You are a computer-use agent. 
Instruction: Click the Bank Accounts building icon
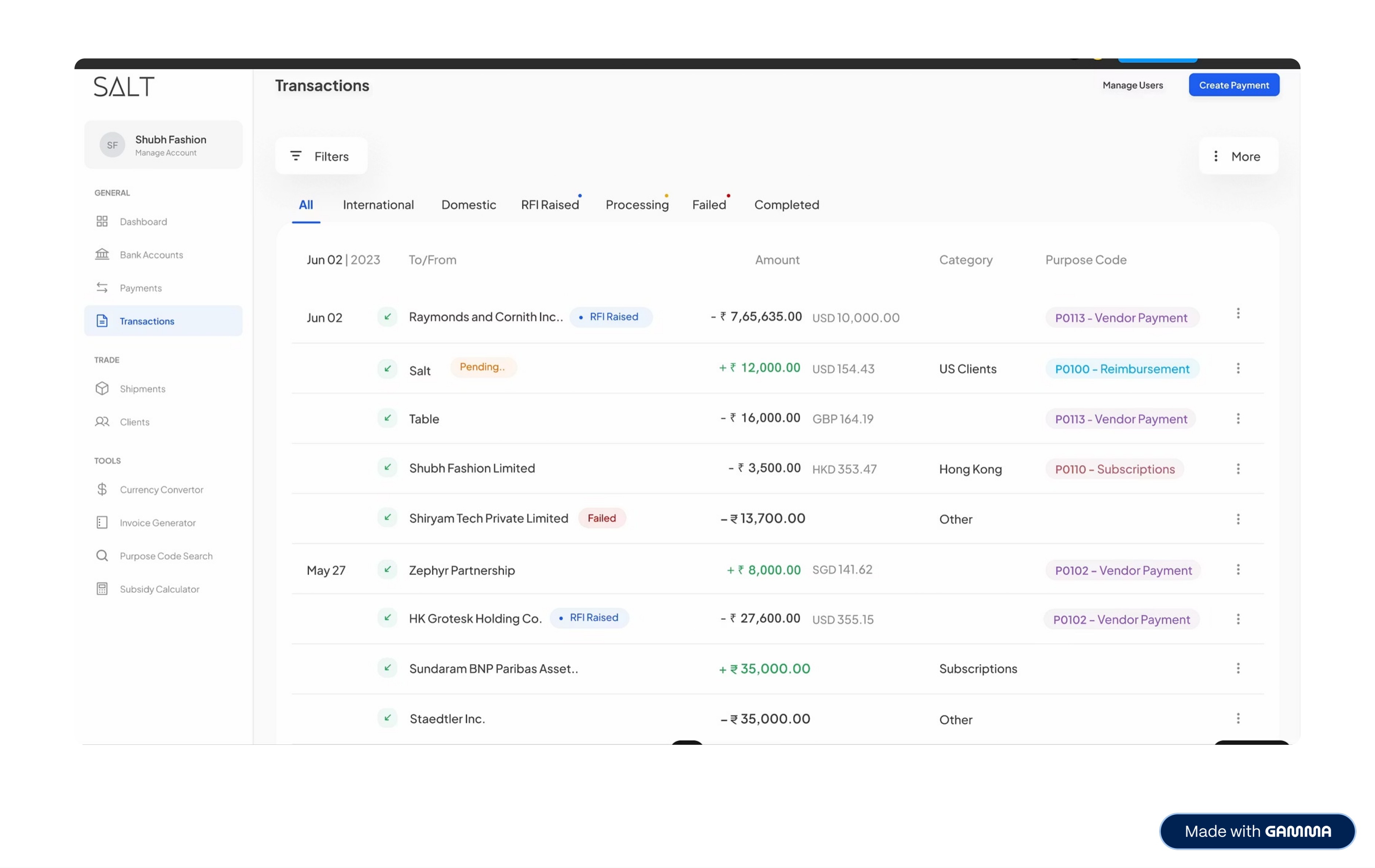tap(102, 254)
